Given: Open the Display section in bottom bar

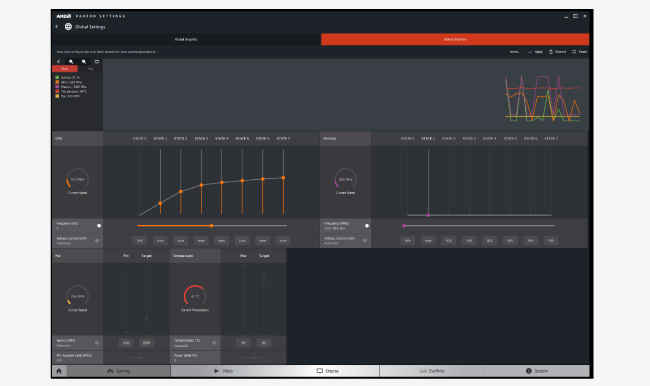Looking at the screenshot, I should [x=327, y=371].
